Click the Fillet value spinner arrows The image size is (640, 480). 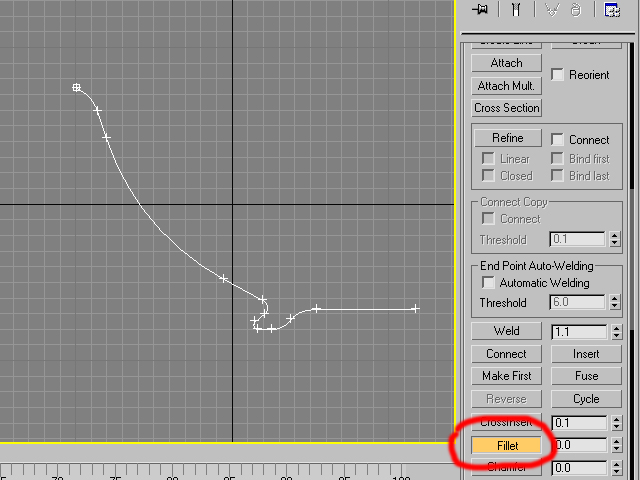coord(616,445)
